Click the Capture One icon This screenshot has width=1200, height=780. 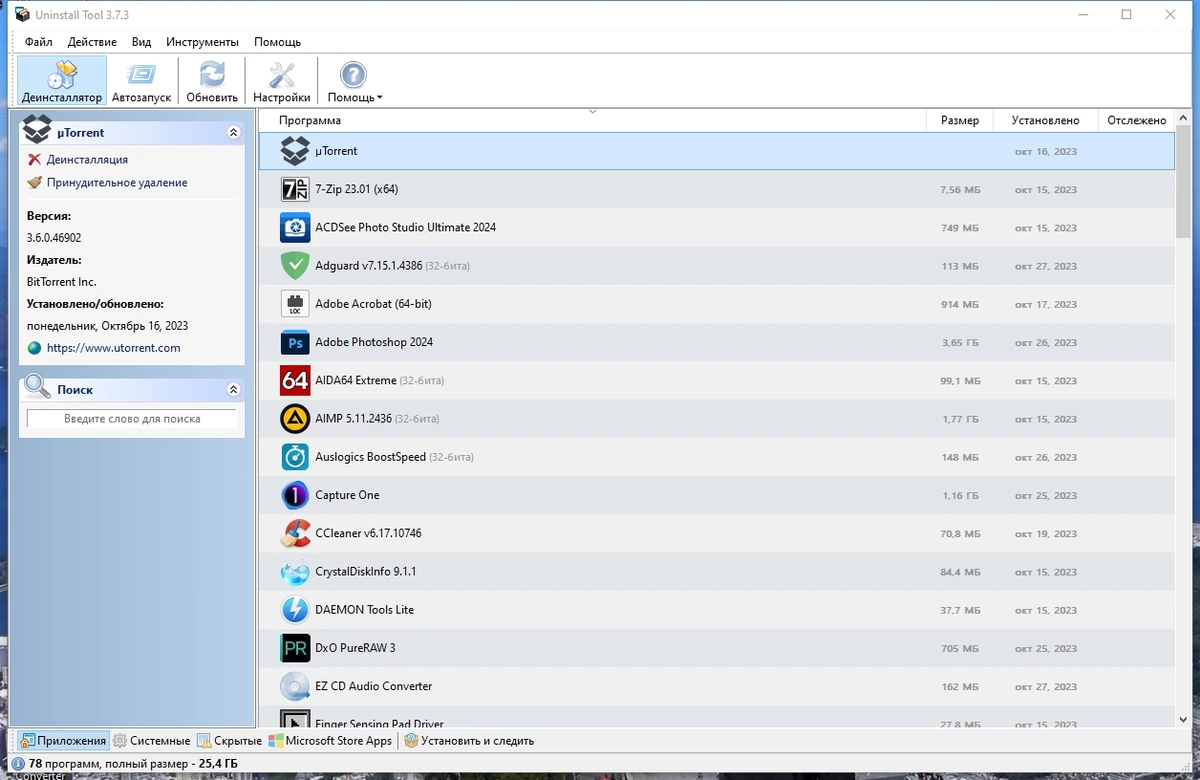(x=295, y=495)
